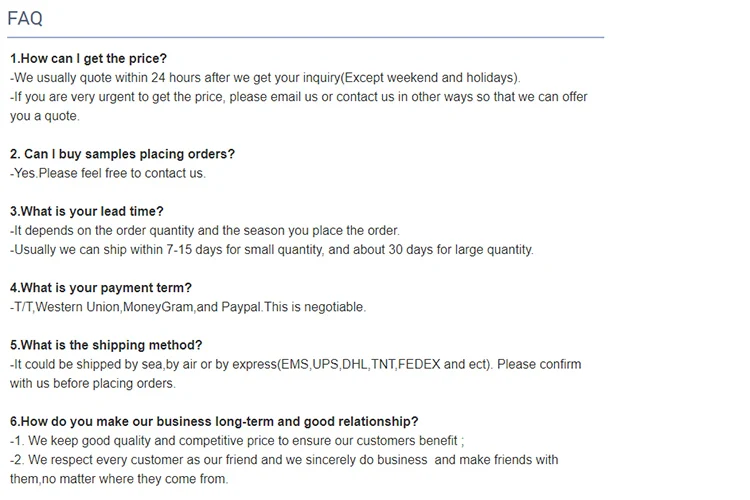Click the answer listing EMS, UPS, DHL, TNT, FEDEX
The image size is (750, 500).
295,364
